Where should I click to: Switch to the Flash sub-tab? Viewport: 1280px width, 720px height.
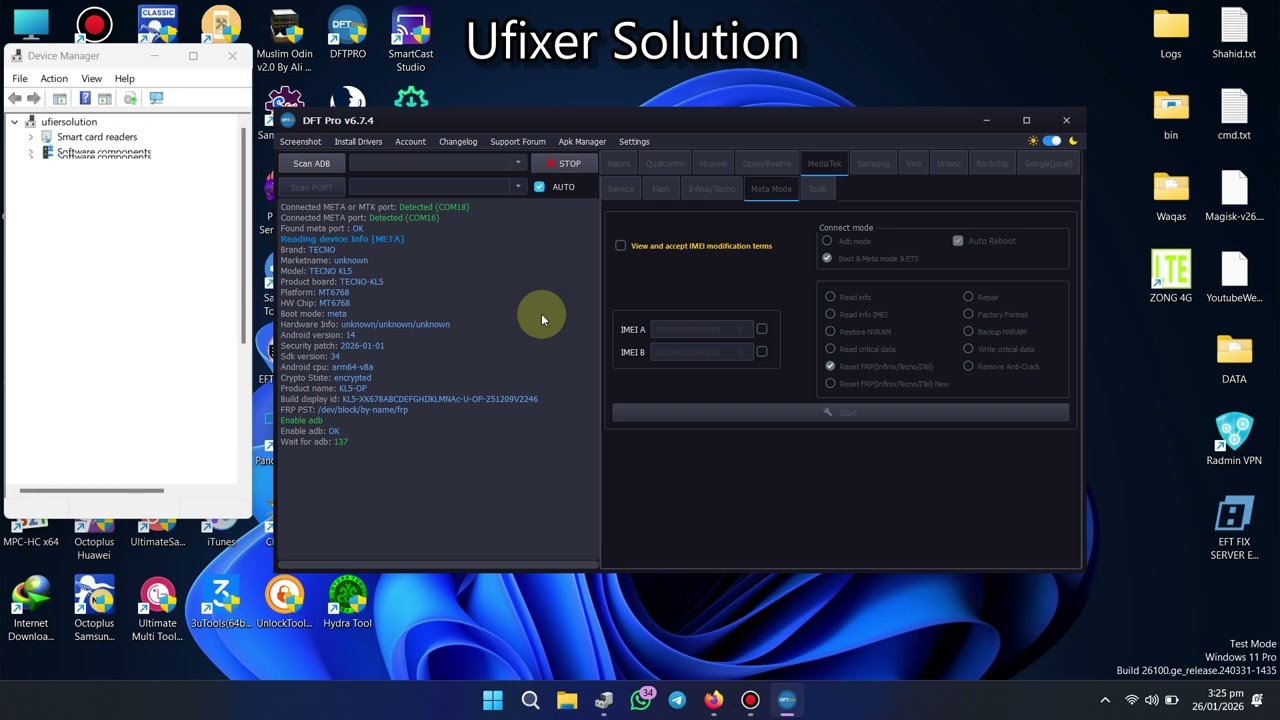tap(661, 189)
